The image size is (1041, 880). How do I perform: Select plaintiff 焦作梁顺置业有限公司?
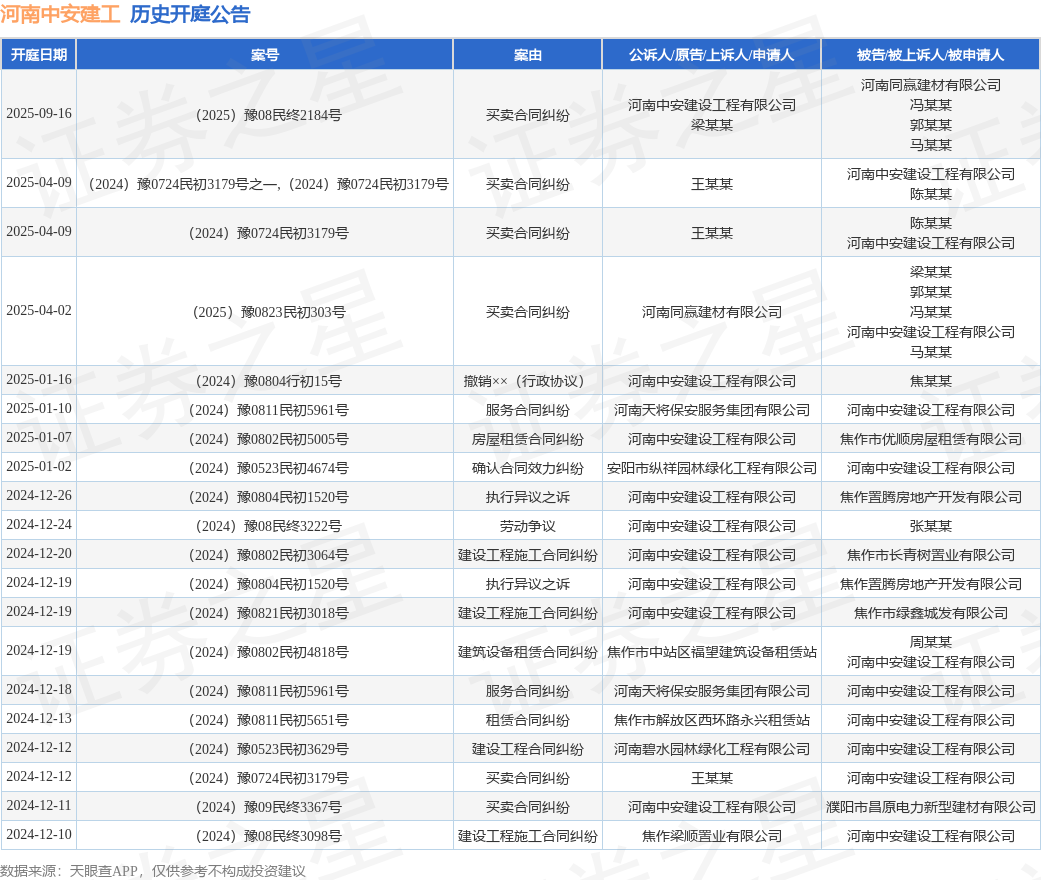712,836
